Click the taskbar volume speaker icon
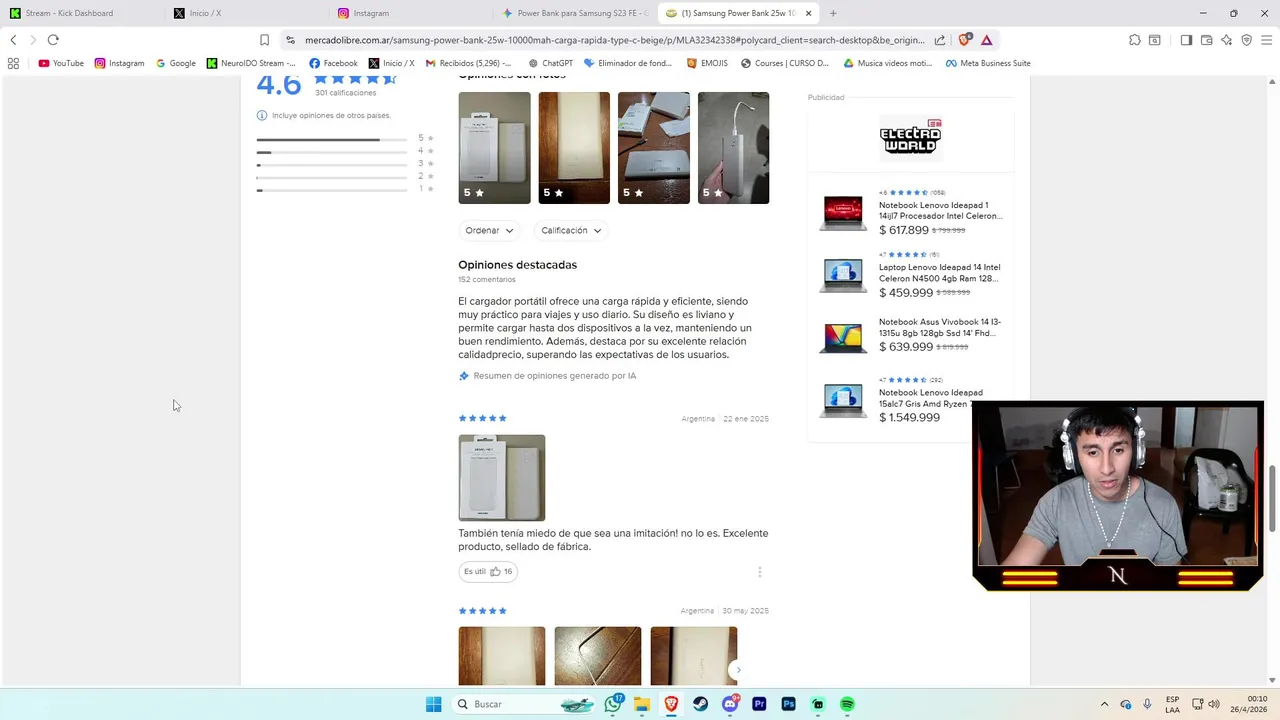 (1215, 704)
